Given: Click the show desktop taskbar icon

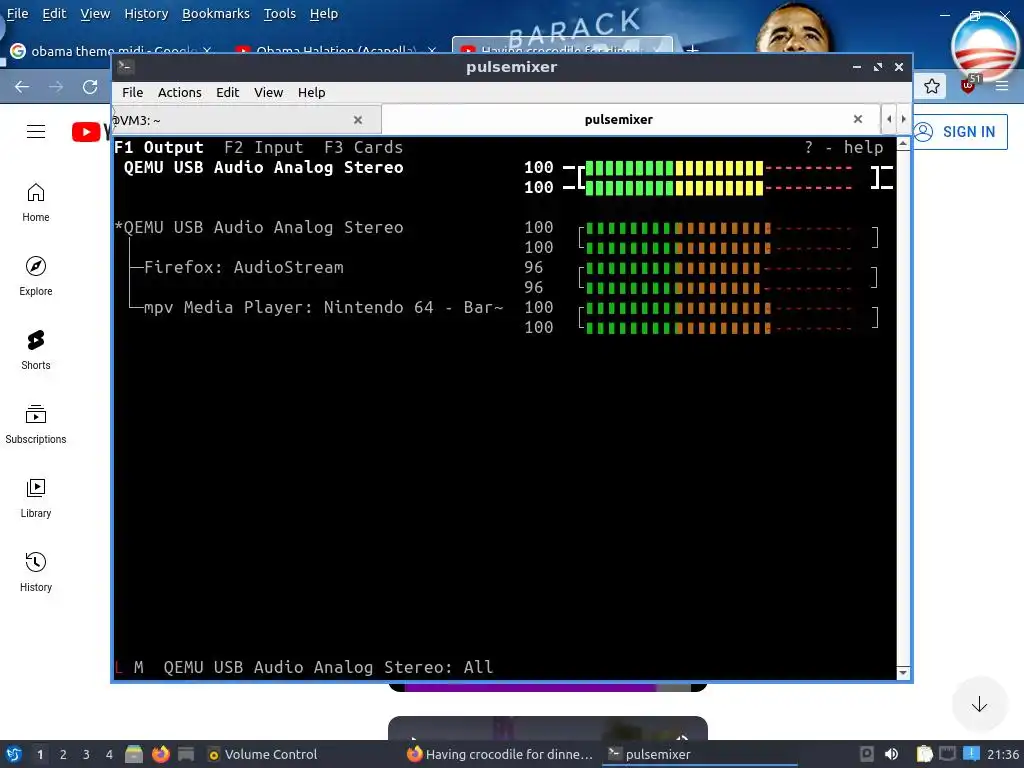Looking at the screenshot, I should pos(186,754).
